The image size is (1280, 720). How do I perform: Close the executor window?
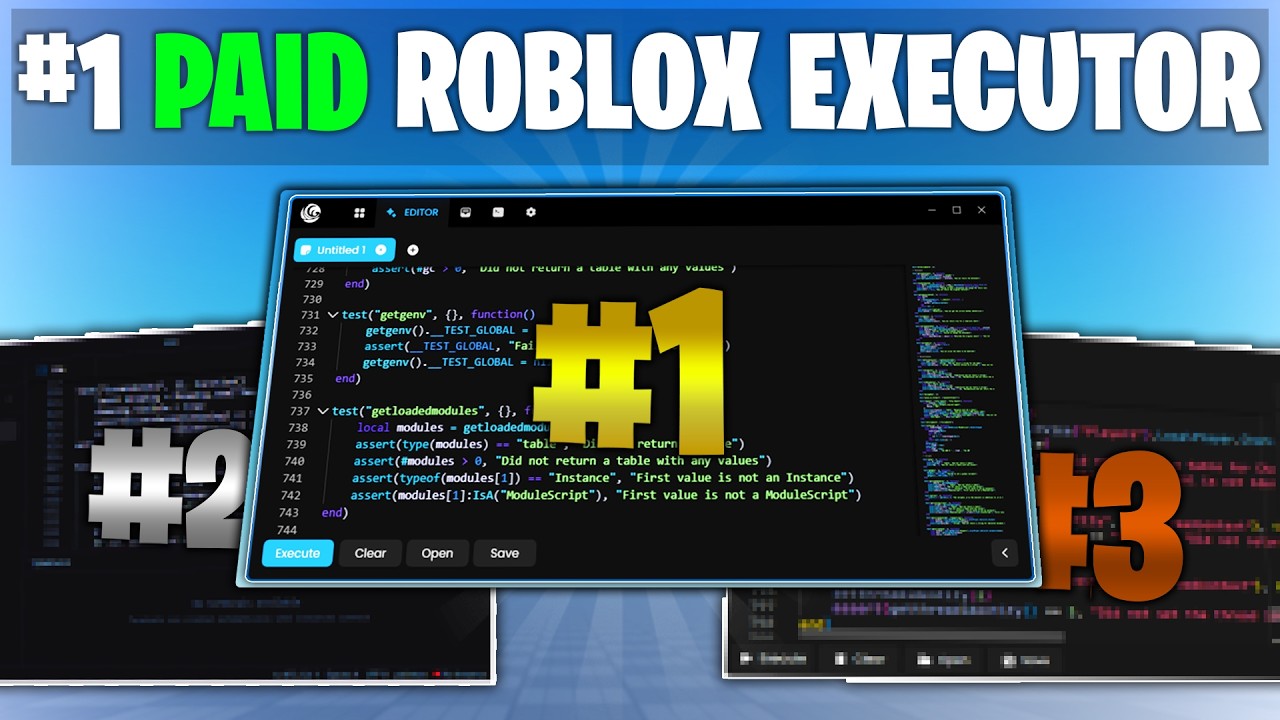point(981,210)
